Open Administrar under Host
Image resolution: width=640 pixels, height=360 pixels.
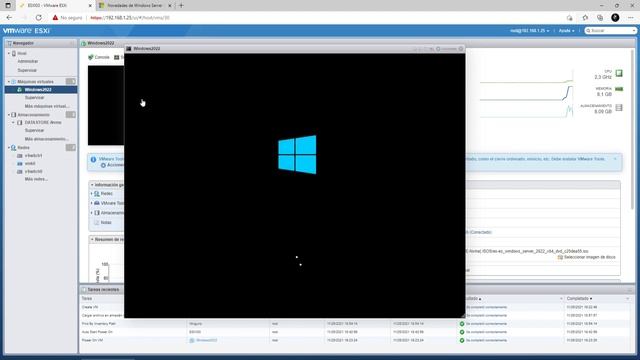(x=28, y=61)
